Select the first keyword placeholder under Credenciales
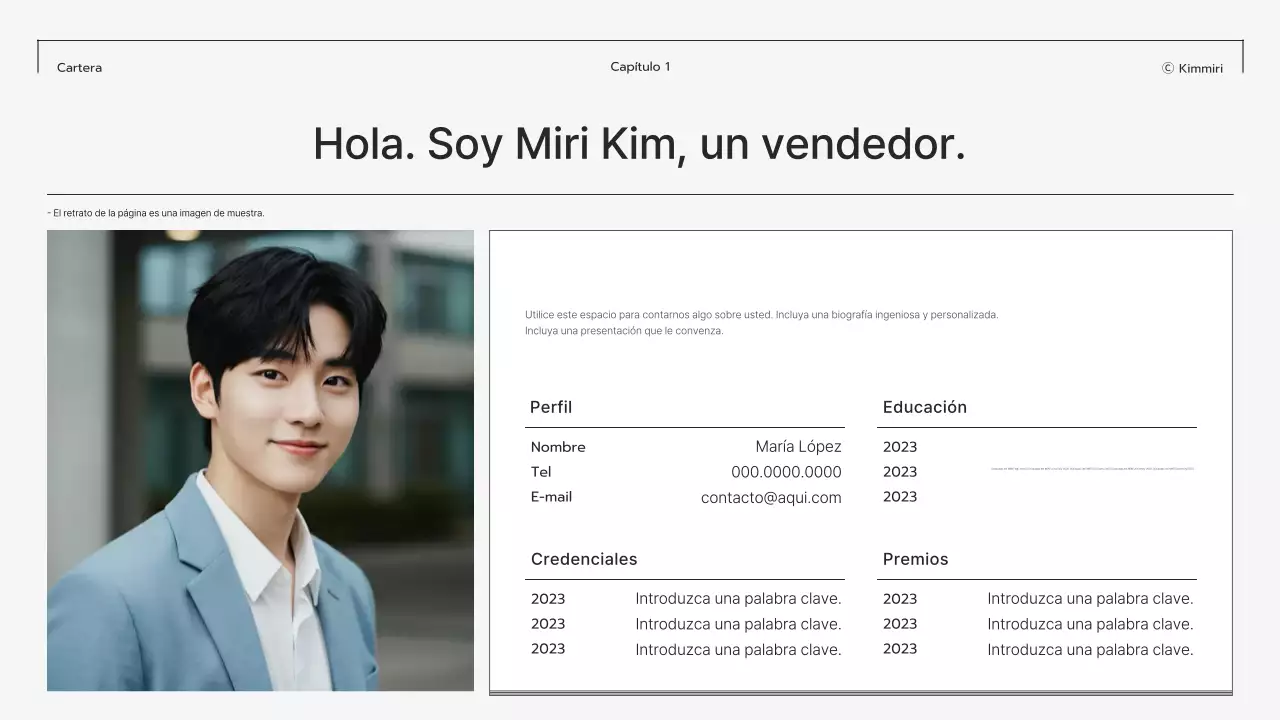The height and width of the screenshot is (720, 1280). point(737,598)
